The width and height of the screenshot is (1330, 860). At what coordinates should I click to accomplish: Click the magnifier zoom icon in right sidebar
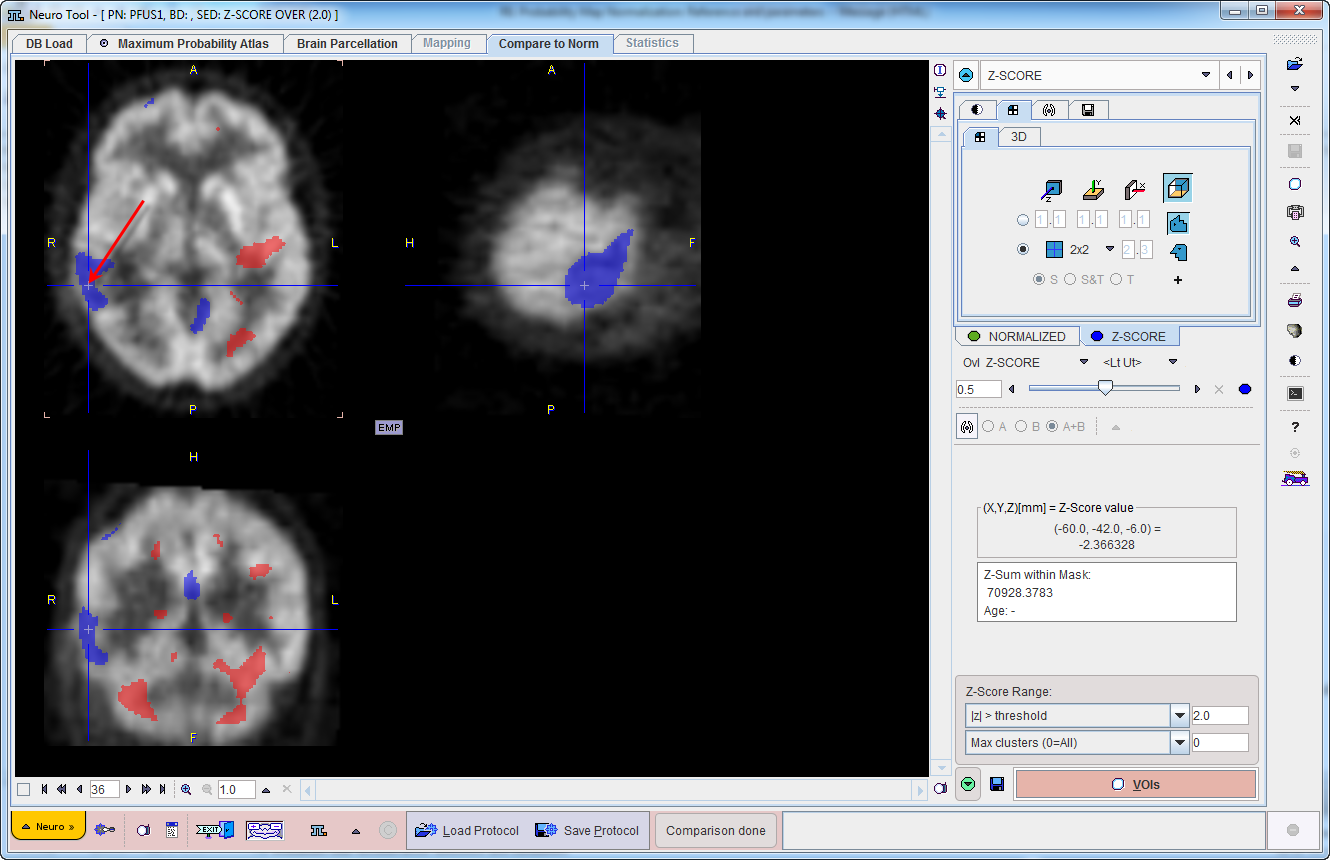click(1295, 241)
